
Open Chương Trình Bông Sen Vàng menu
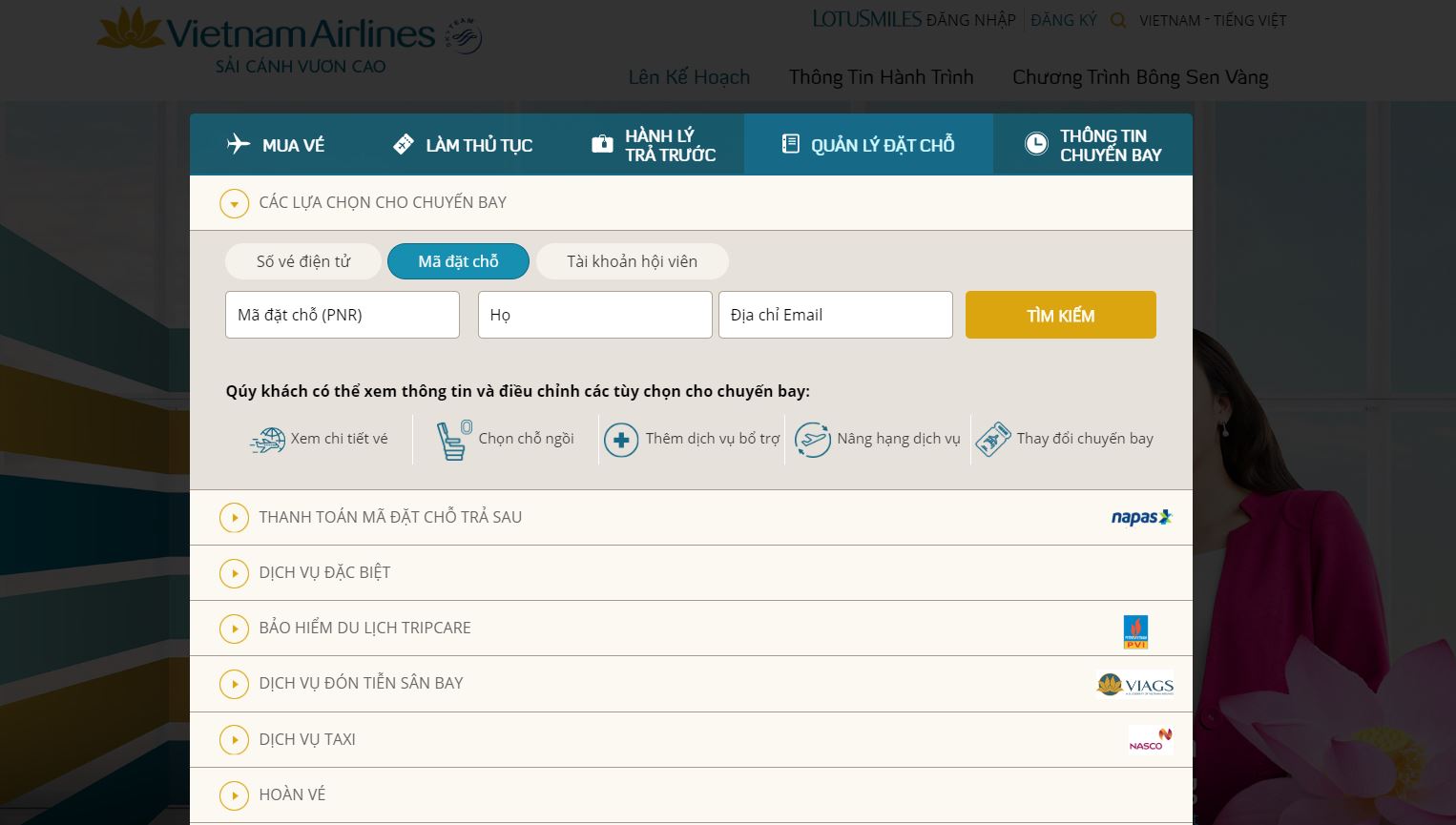click(1141, 76)
